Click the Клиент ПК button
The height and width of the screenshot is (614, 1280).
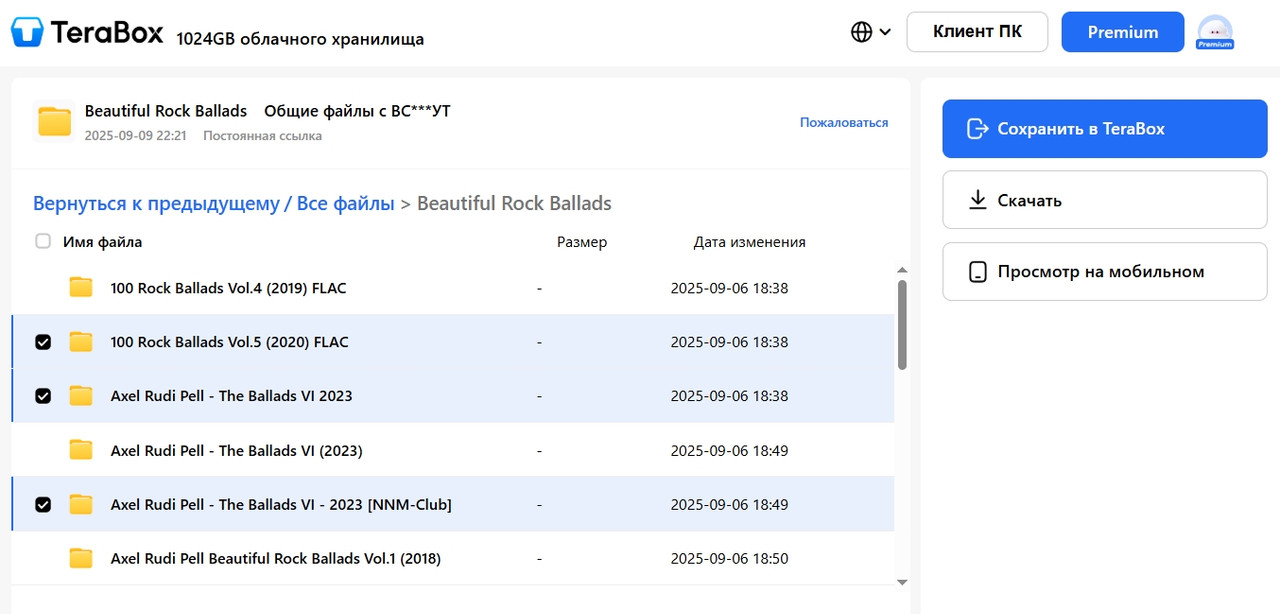pos(977,32)
